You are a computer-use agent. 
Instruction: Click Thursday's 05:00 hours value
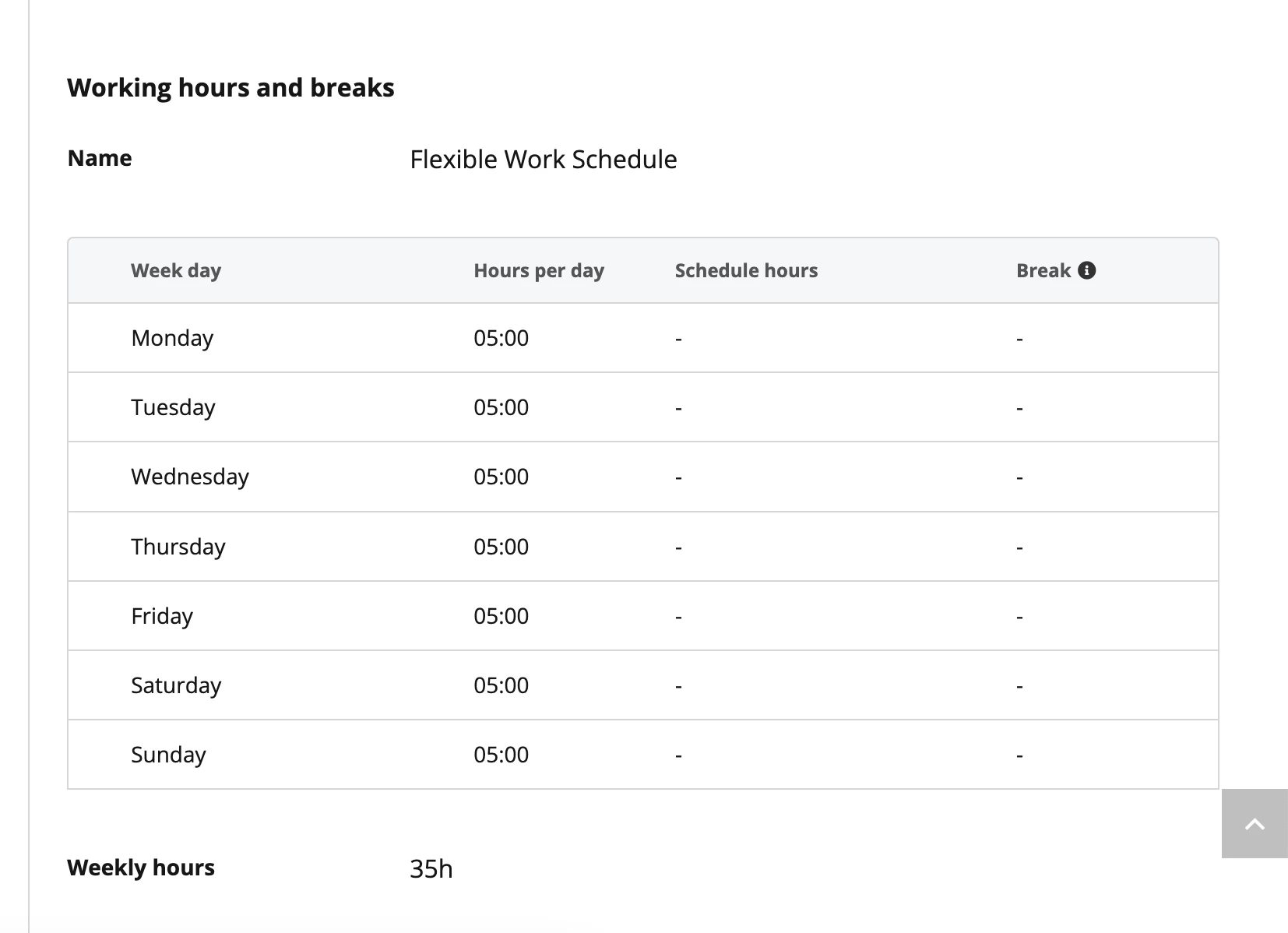[501, 547]
